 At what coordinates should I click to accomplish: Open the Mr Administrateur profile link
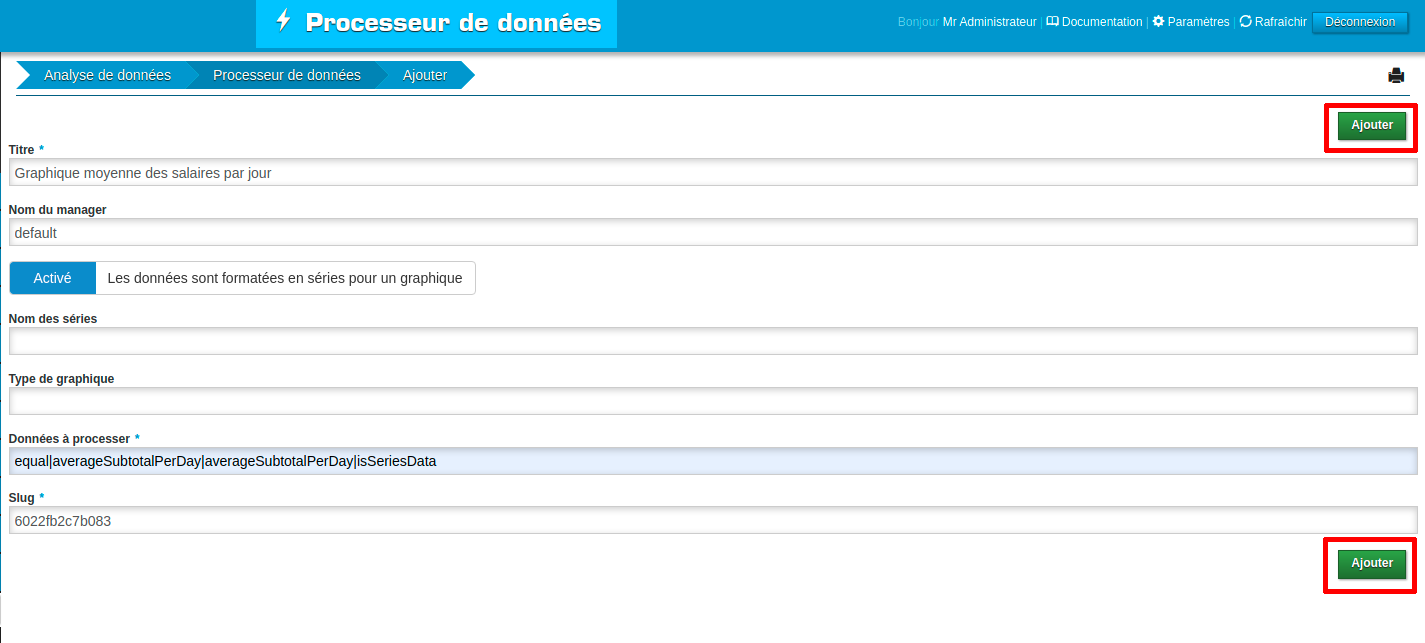point(989,22)
